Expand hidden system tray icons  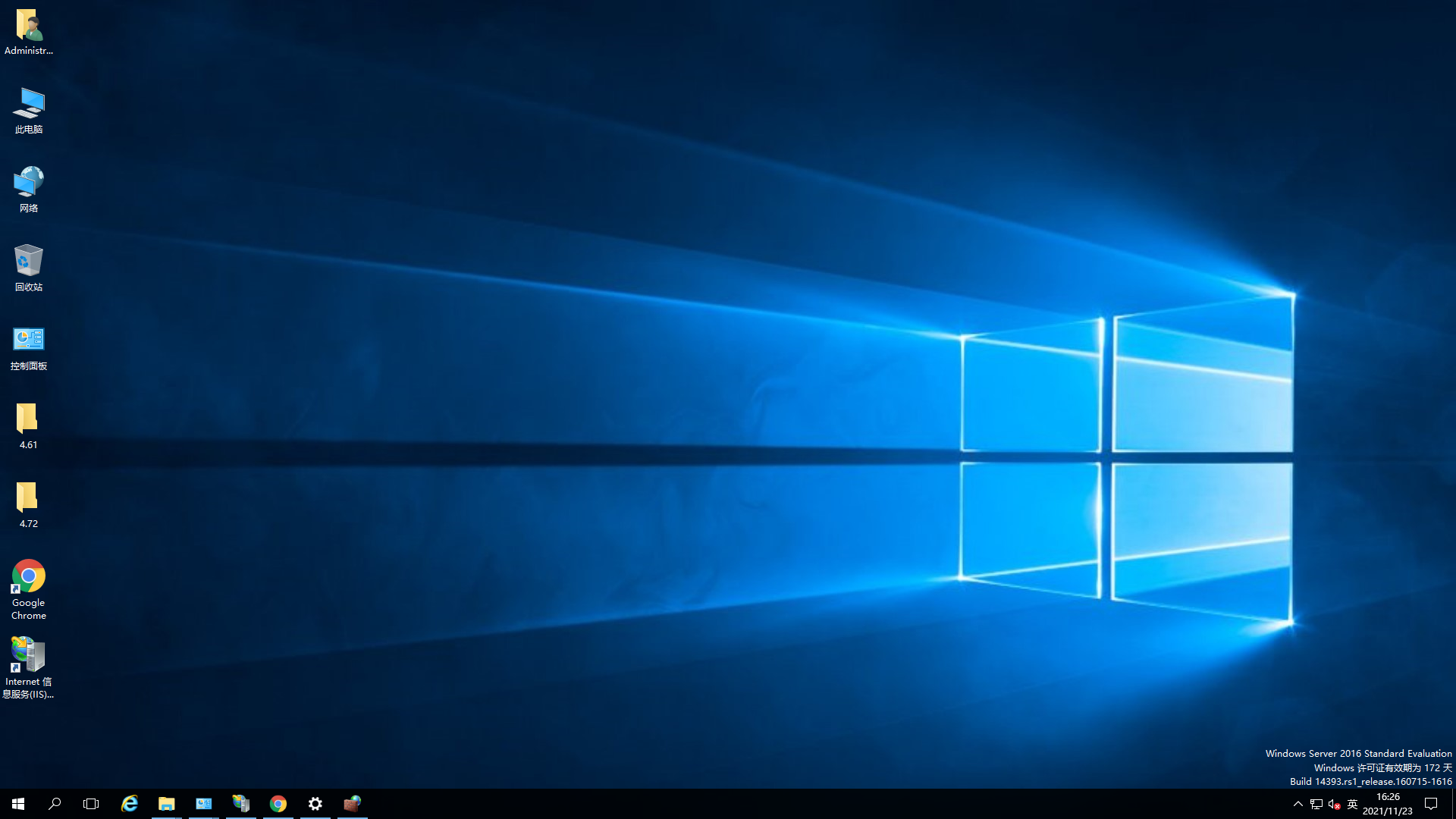pyautogui.click(x=1298, y=804)
